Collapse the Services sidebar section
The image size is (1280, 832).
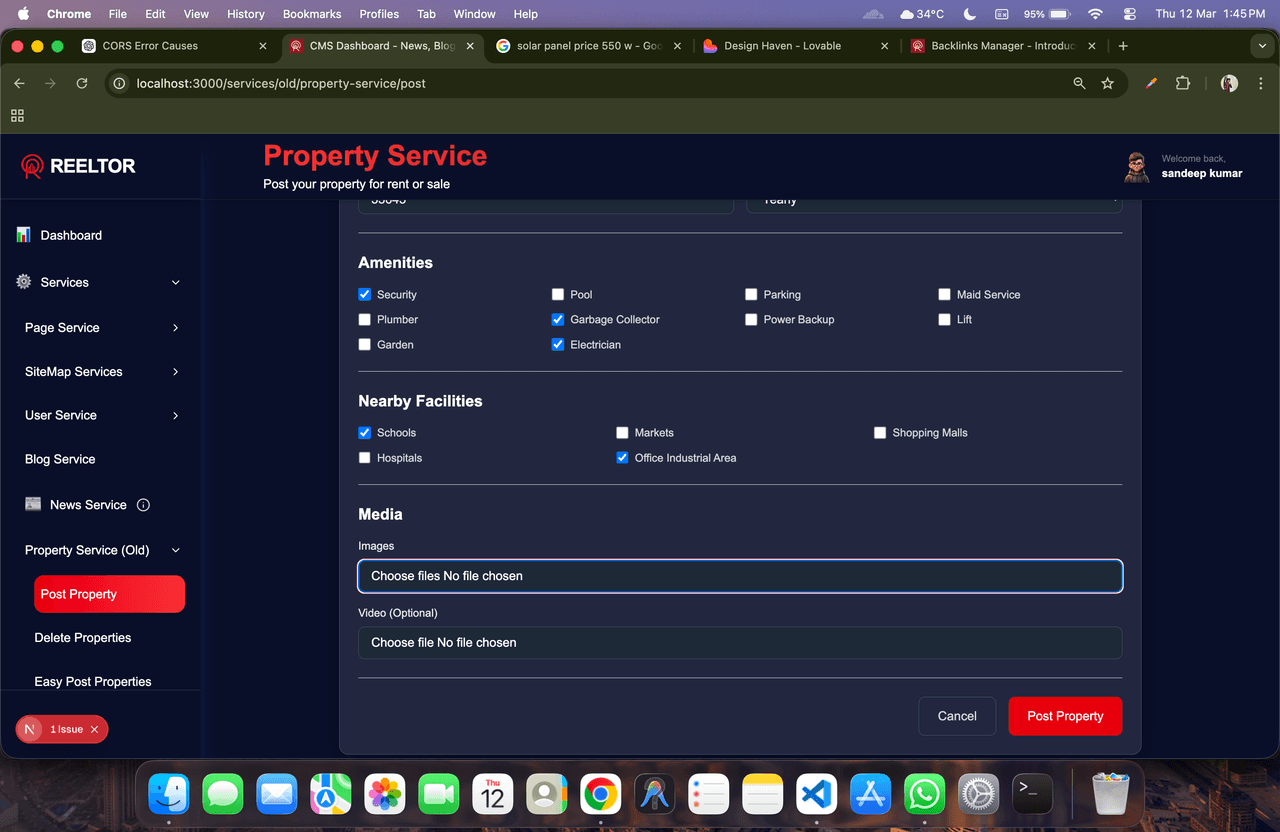point(176,283)
